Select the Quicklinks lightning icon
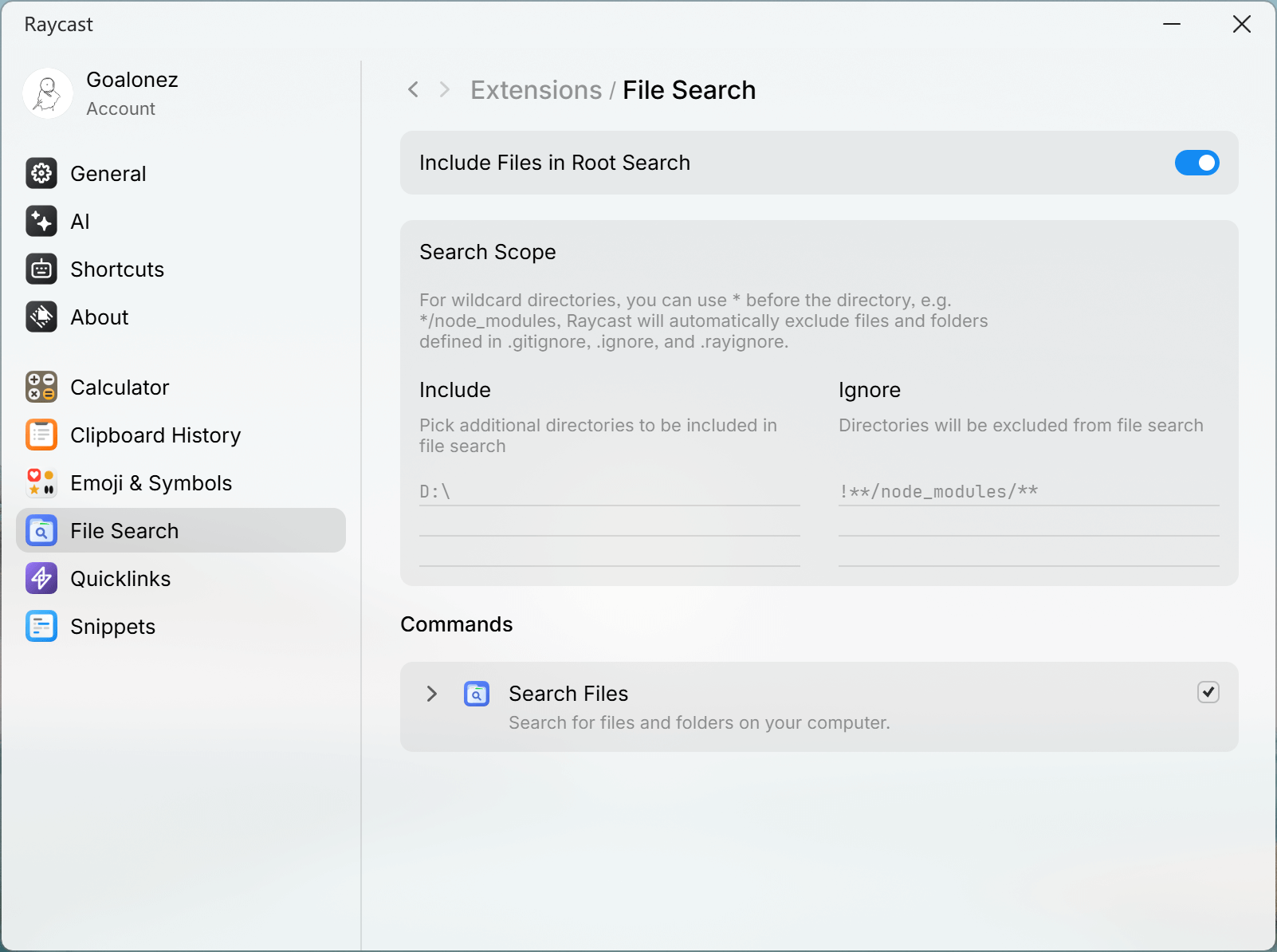Viewport: 1277px width, 952px height. [x=41, y=578]
